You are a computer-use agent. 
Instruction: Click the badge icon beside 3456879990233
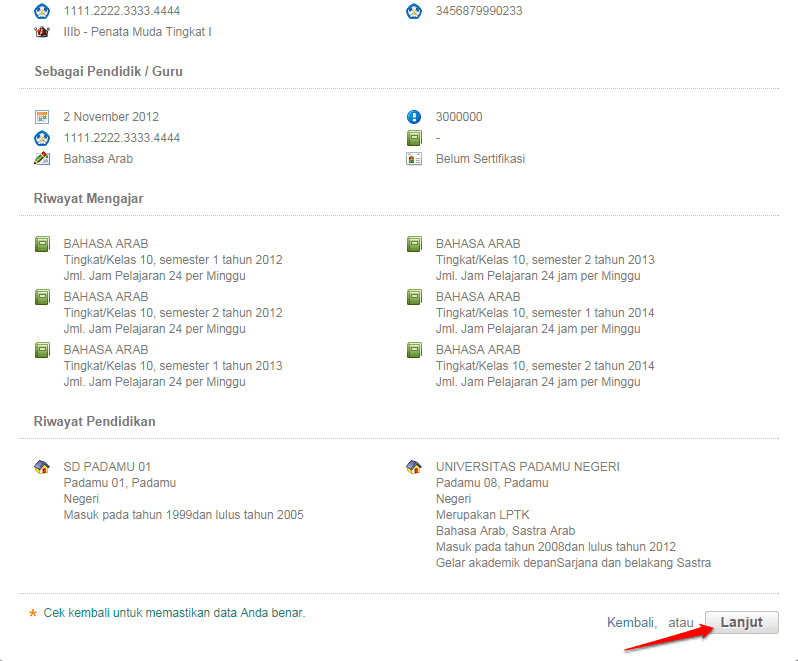(414, 11)
